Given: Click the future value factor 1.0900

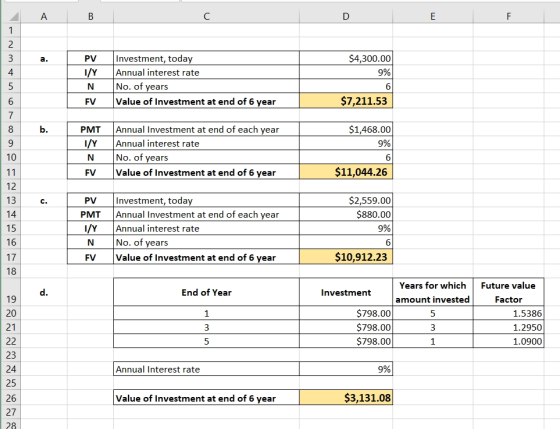Looking at the screenshot, I should click(x=508, y=341).
